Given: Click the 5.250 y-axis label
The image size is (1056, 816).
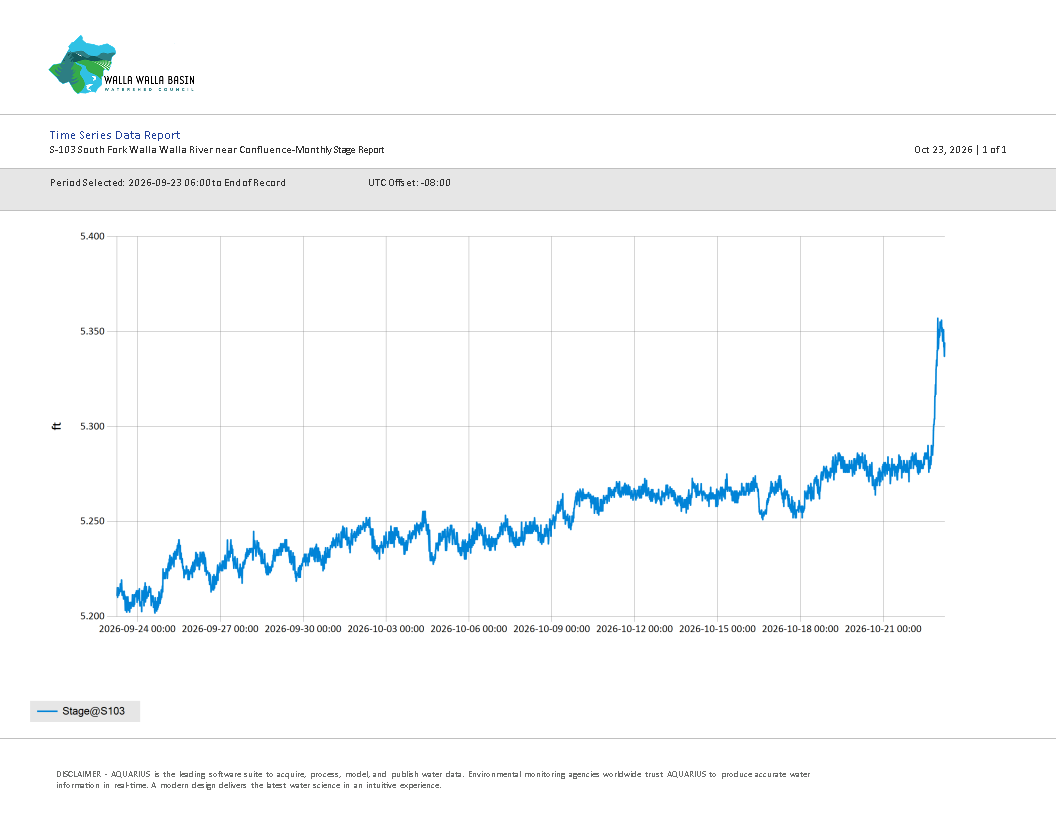Looking at the screenshot, I should tap(92, 521).
